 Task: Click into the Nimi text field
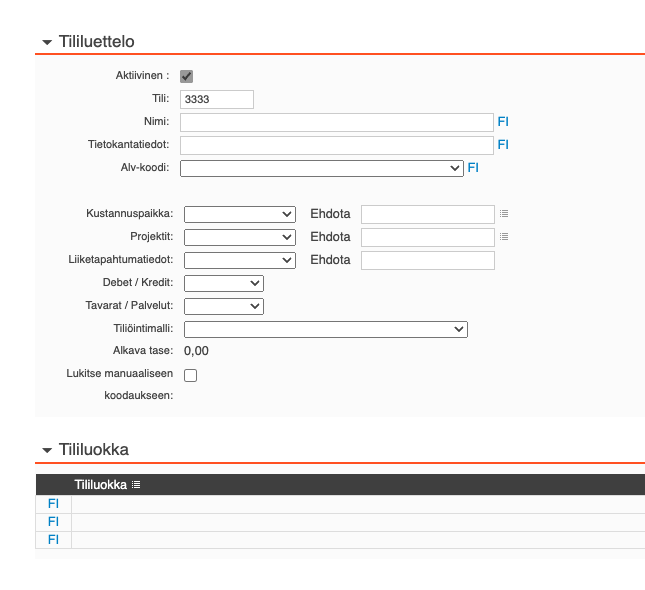336,122
